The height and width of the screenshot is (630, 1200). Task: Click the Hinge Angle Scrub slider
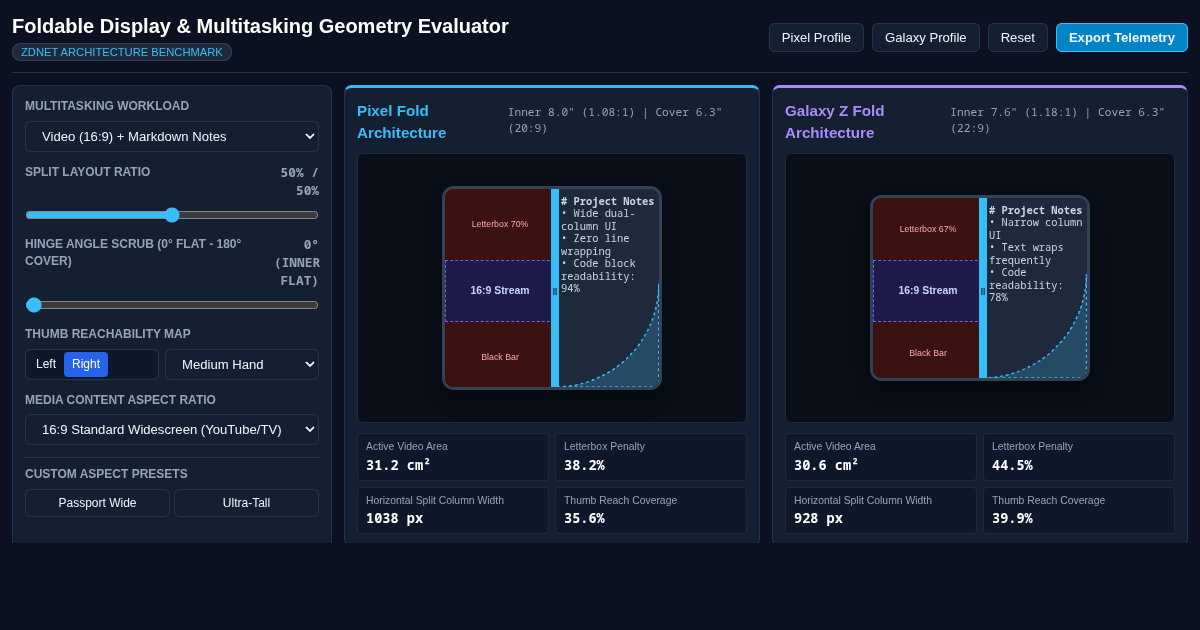click(x=172, y=305)
